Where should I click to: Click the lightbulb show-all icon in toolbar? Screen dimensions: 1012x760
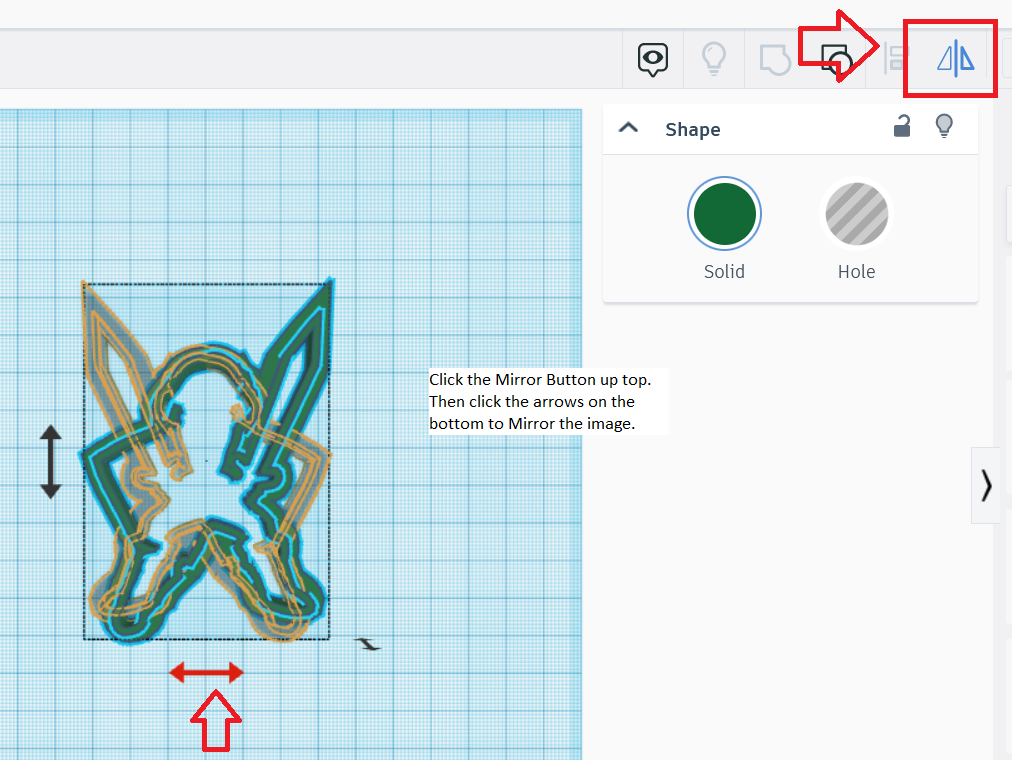[x=713, y=59]
